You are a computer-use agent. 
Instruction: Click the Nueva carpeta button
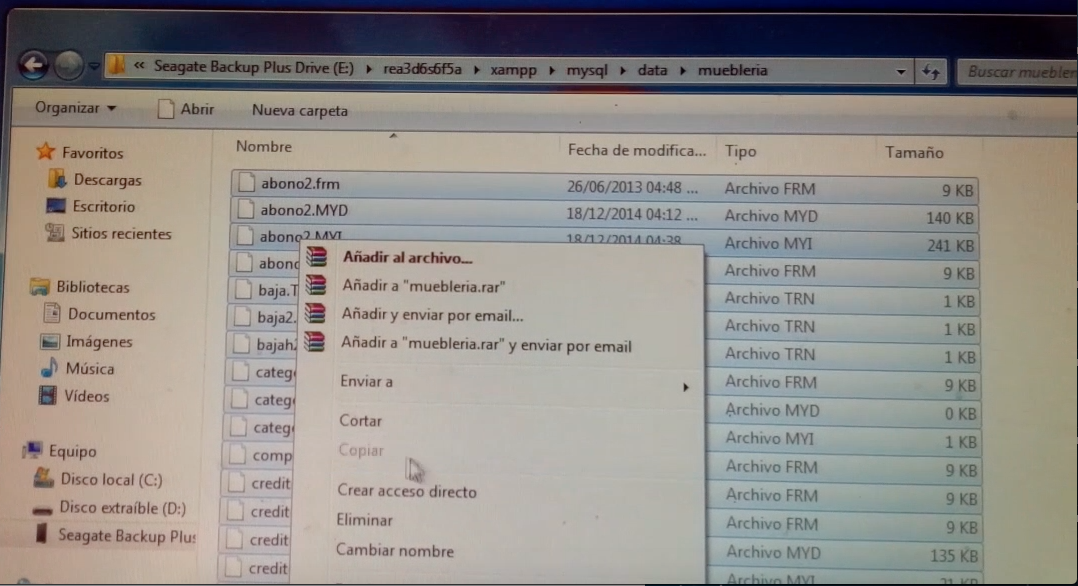(299, 110)
